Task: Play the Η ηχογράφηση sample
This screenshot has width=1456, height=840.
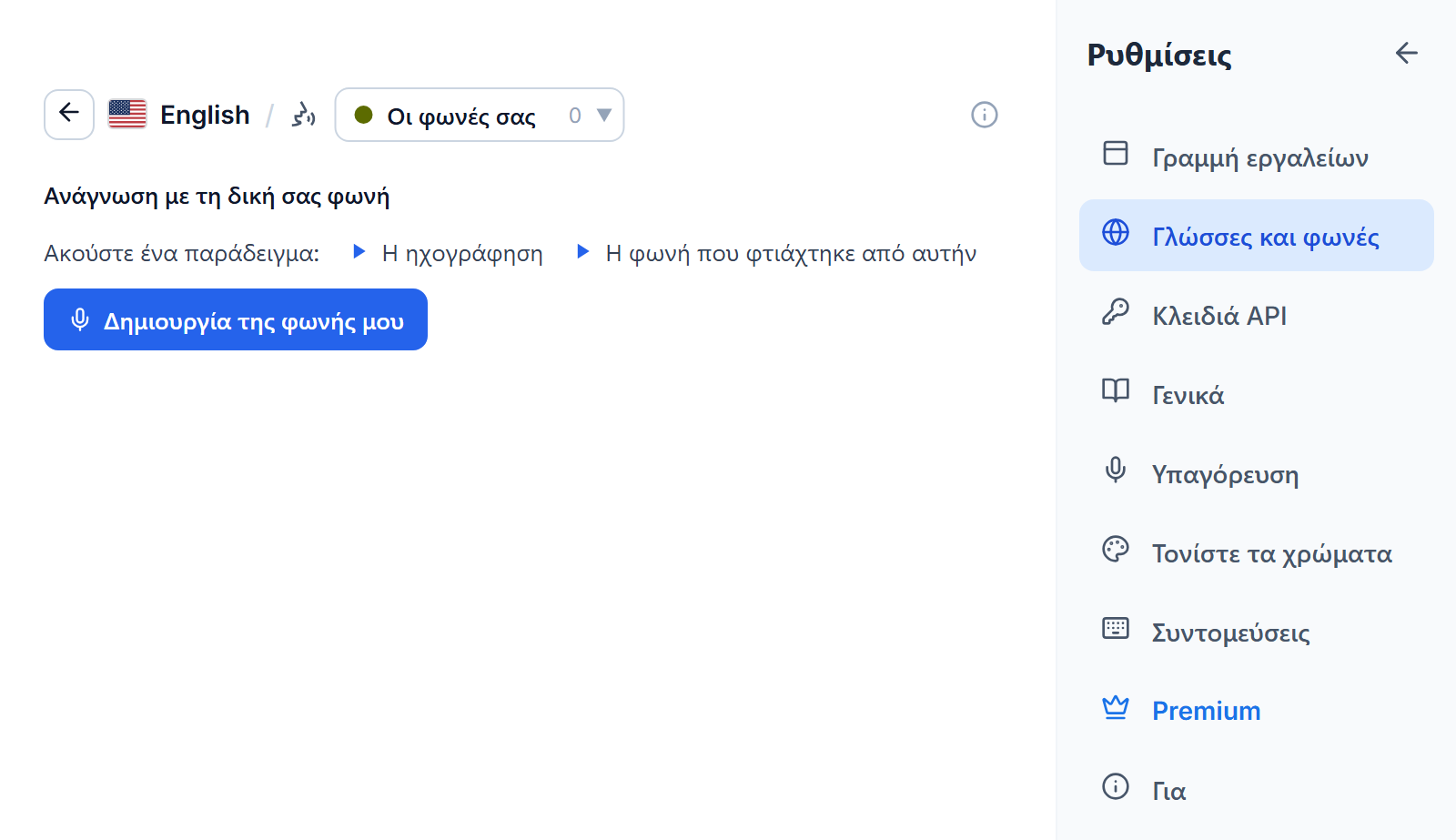Action: [x=448, y=252]
